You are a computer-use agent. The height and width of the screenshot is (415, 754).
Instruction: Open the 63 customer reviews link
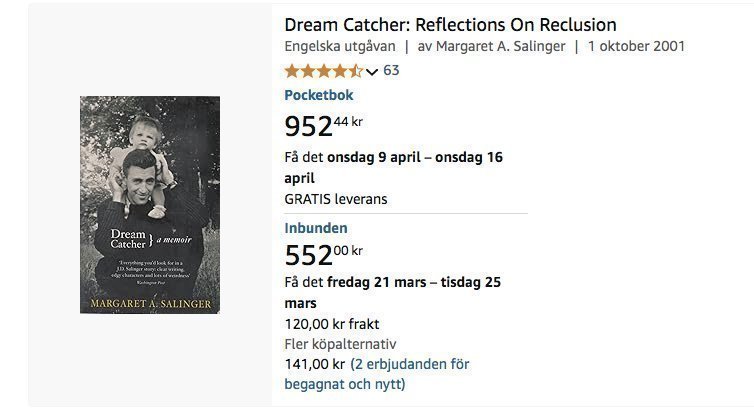(391, 71)
